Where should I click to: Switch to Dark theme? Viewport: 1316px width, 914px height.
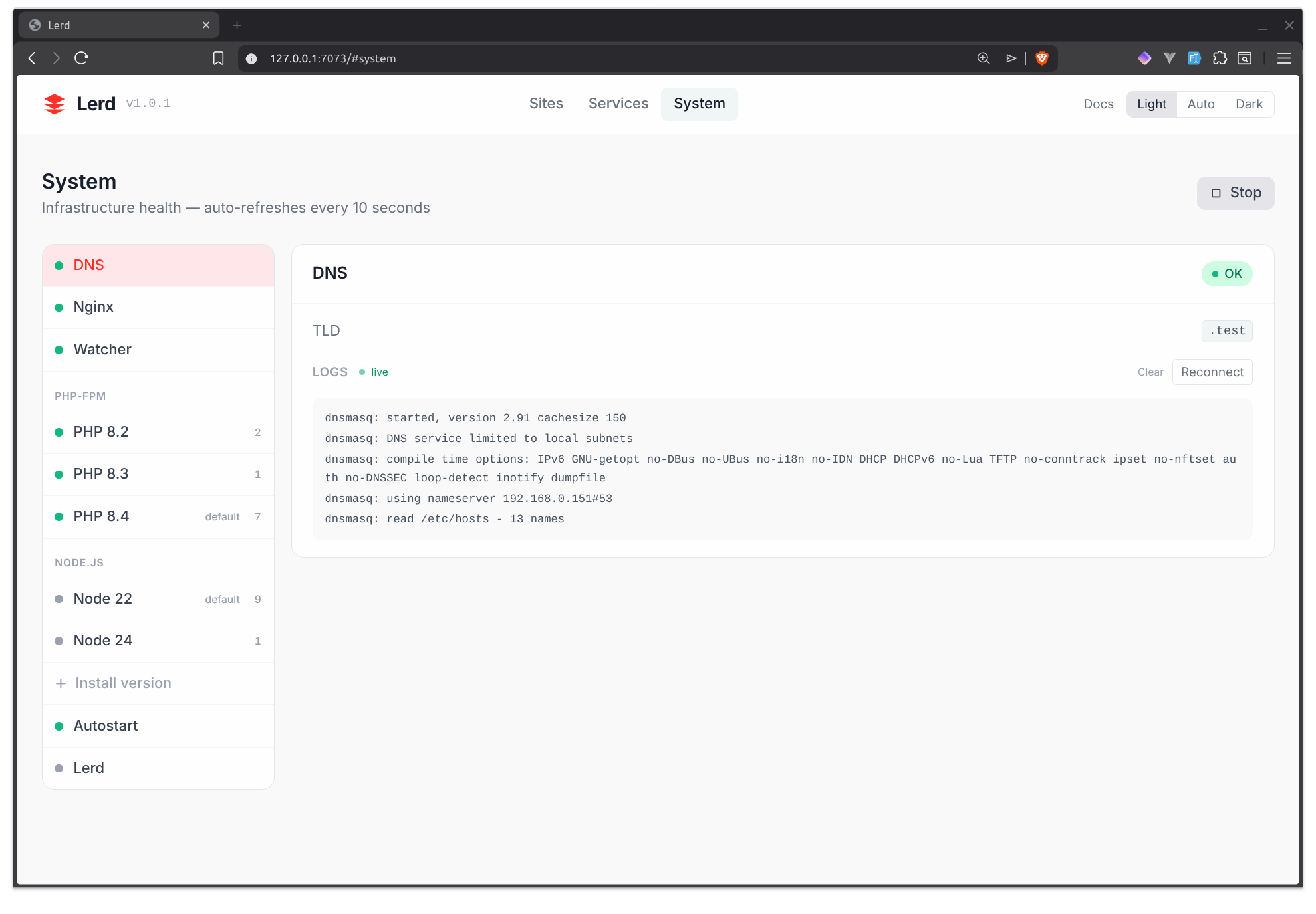[1249, 104]
